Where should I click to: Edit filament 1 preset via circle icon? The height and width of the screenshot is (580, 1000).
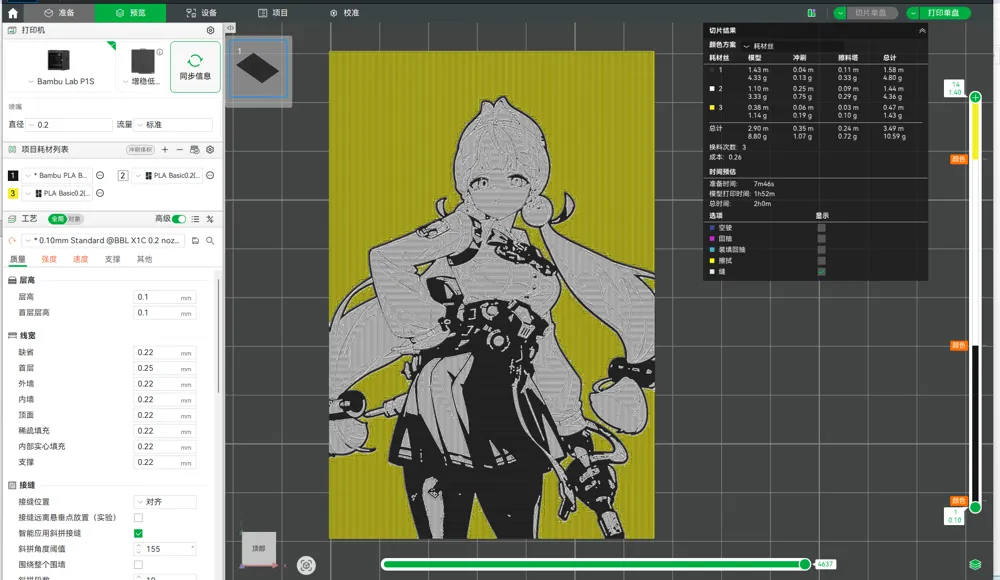pyautogui.click(x=100, y=175)
